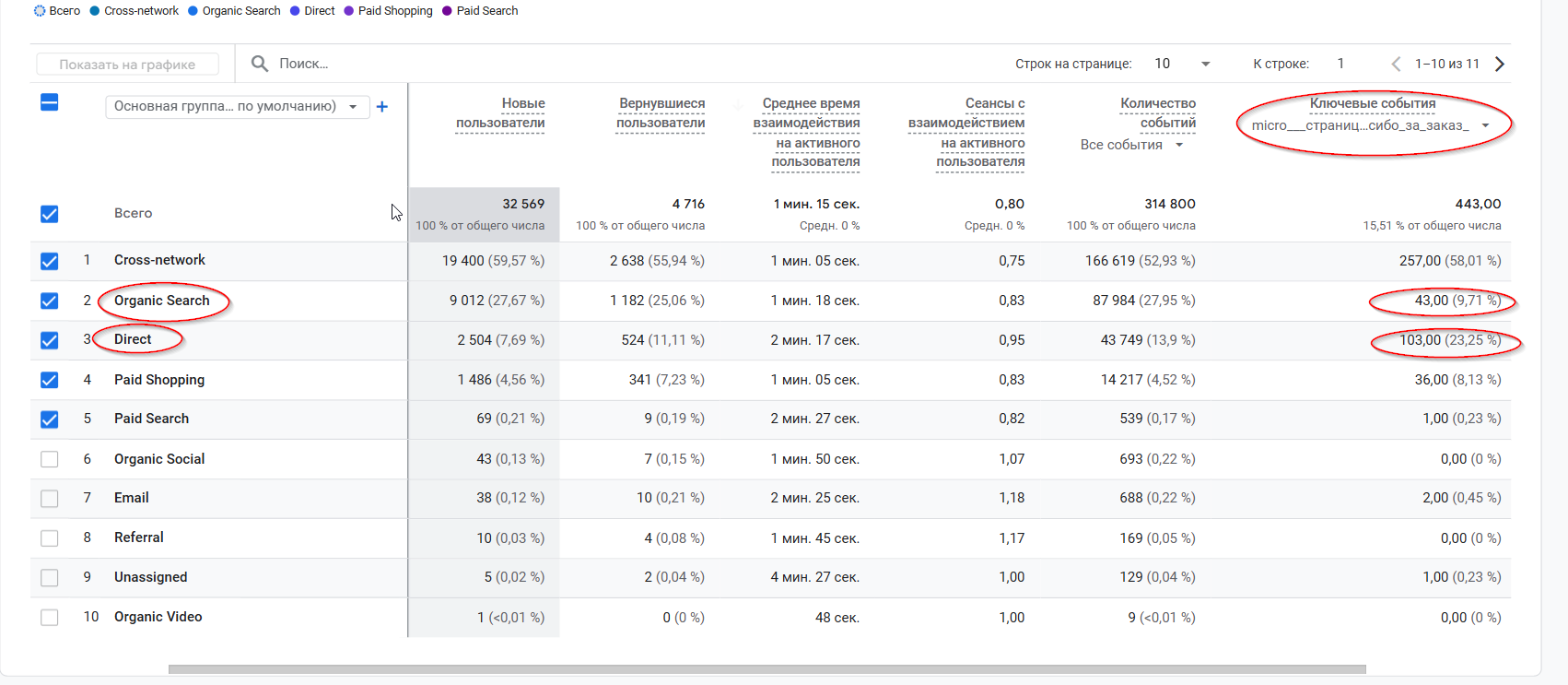Image resolution: width=1568 pixels, height=685 pixels.
Task: Sort by 'Новые пользователи' column header
Action: (500, 112)
